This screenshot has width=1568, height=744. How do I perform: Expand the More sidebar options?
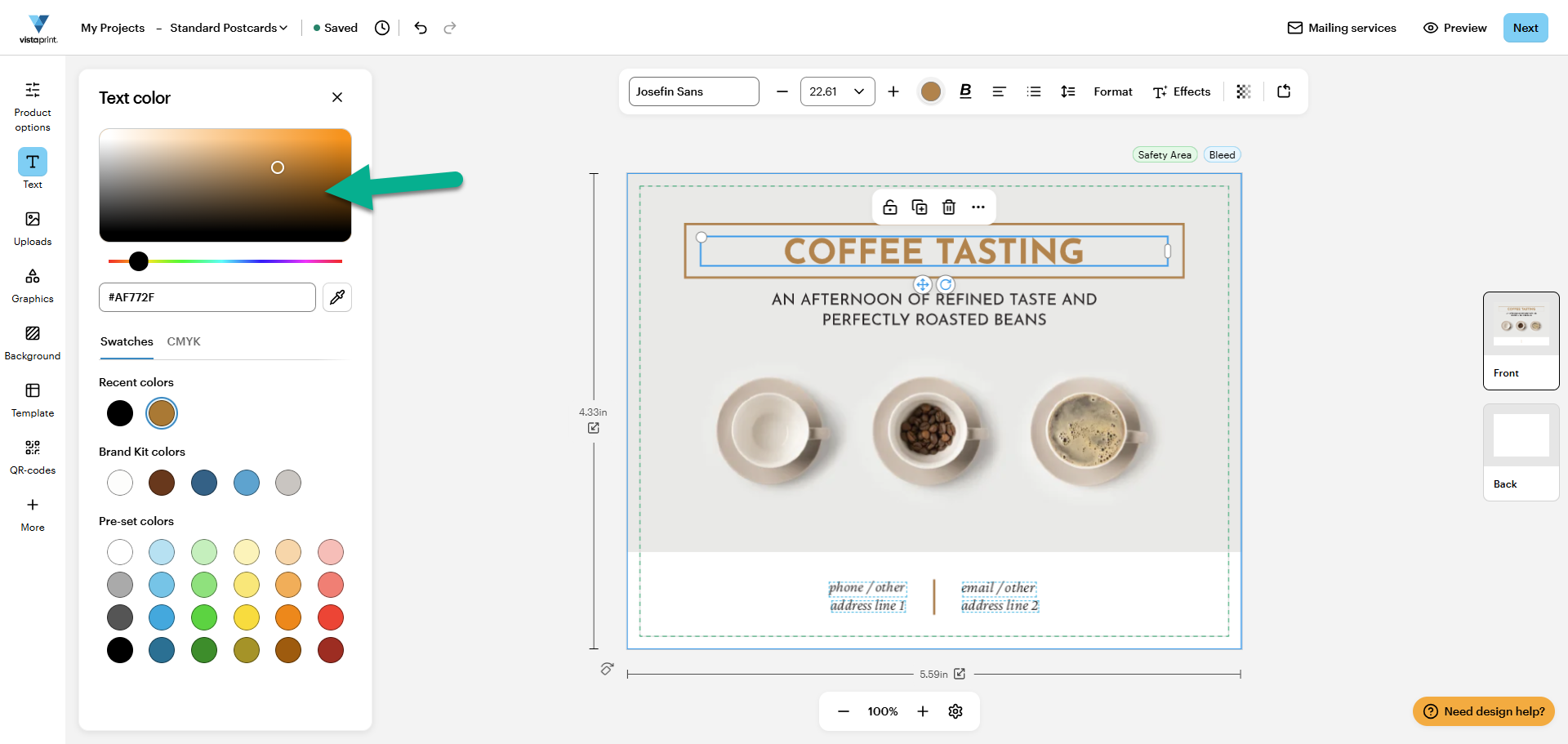[33, 515]
